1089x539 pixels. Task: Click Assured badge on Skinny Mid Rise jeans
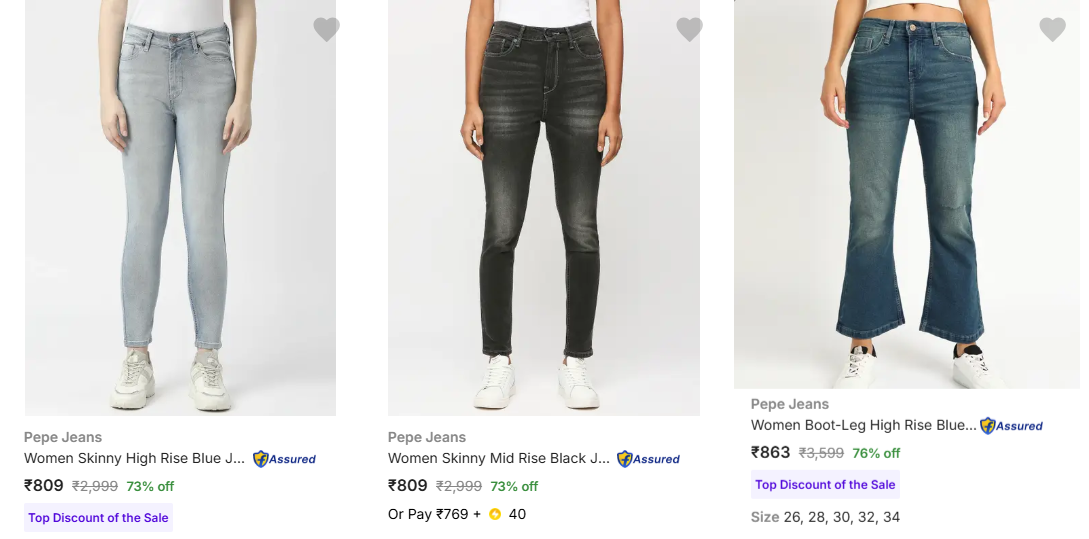coord(649,459)
